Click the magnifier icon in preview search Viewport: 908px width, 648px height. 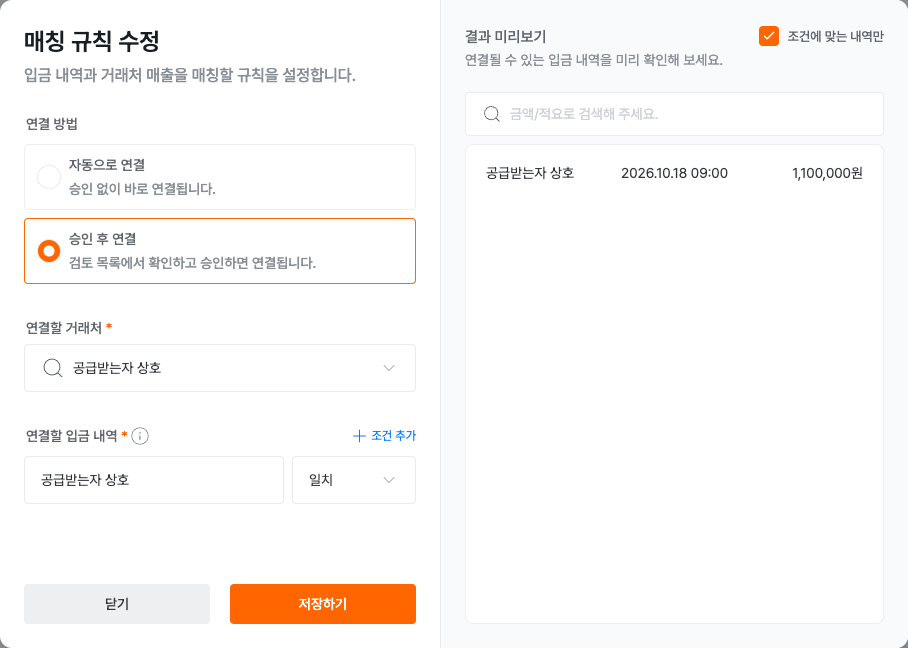click(x=492, y=114)
